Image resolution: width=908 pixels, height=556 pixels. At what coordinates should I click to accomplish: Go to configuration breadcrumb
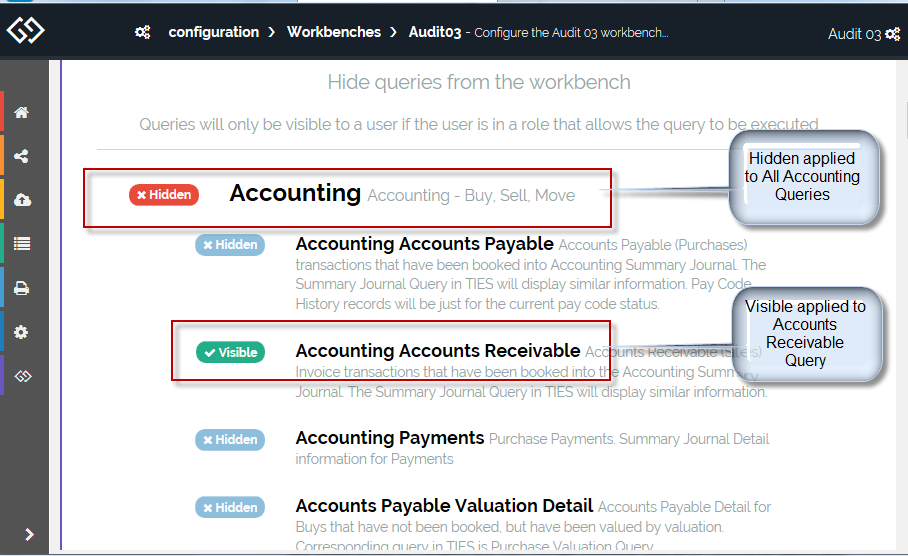click(x=213, y=32)
